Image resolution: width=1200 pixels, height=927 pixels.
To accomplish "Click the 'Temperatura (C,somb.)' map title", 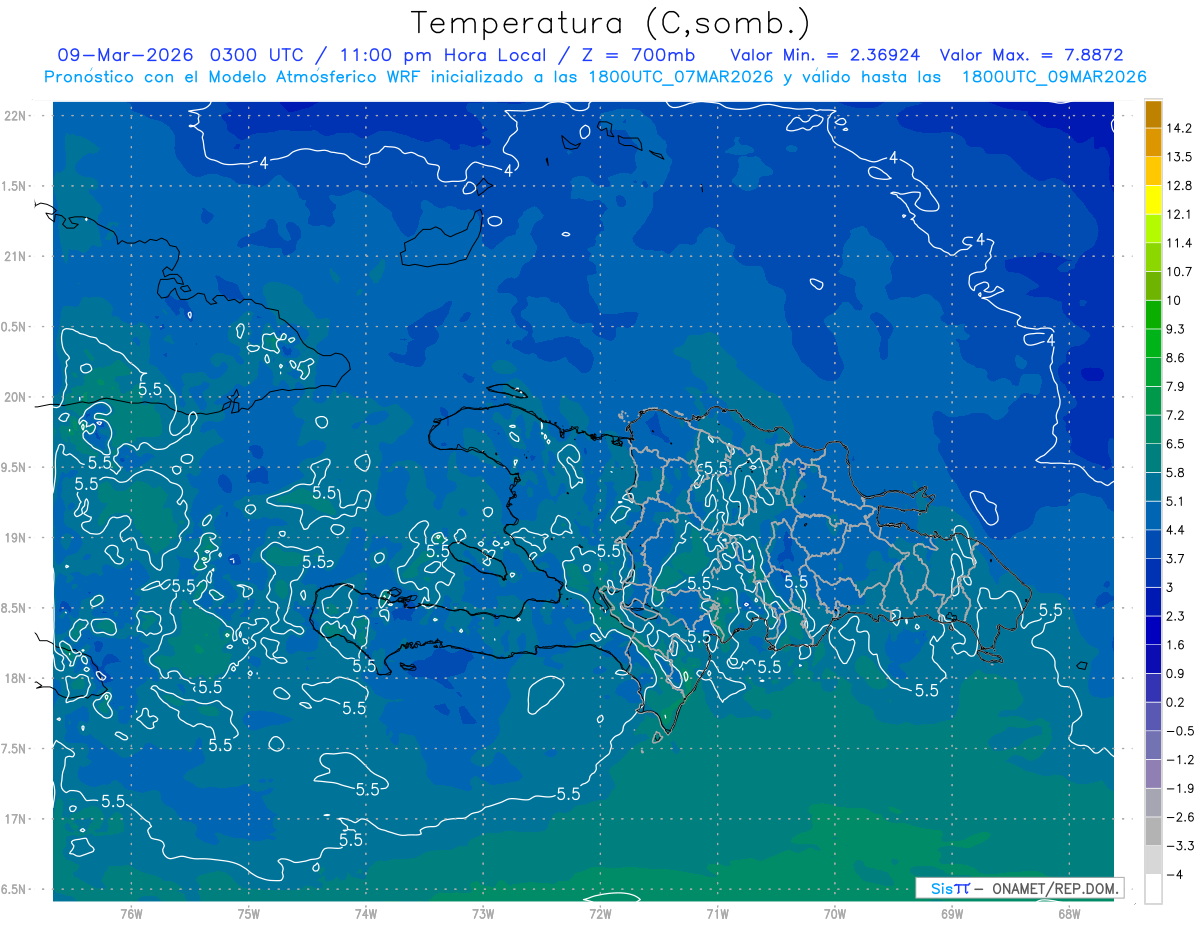I will [x=610, y=23].
